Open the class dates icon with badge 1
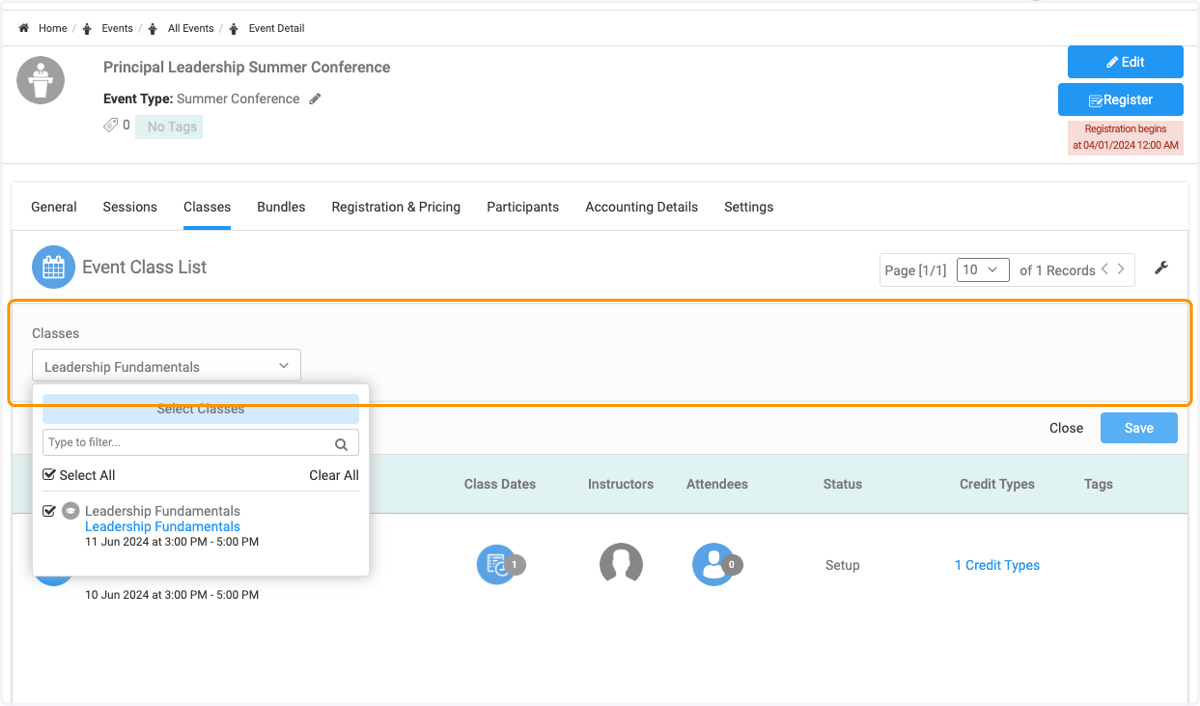Viewport: 1200px width, 706px height. pyautogui.click(x=499, y=565)
